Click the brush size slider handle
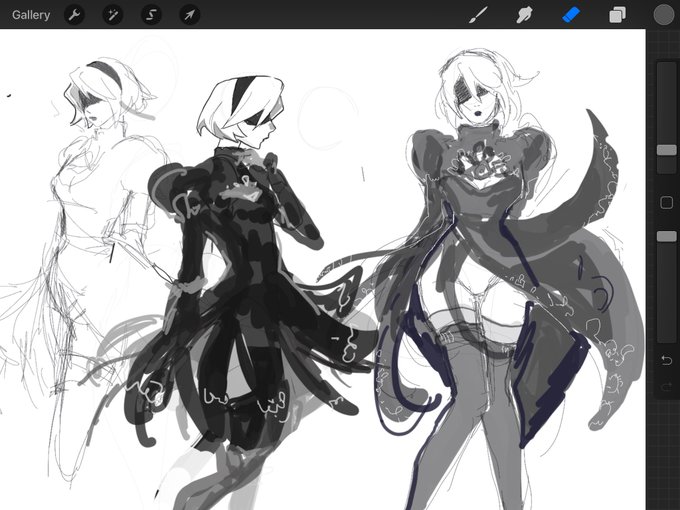The height and width of the screenshot is (510, 680). pyautogui.click(x=667, y=150)
